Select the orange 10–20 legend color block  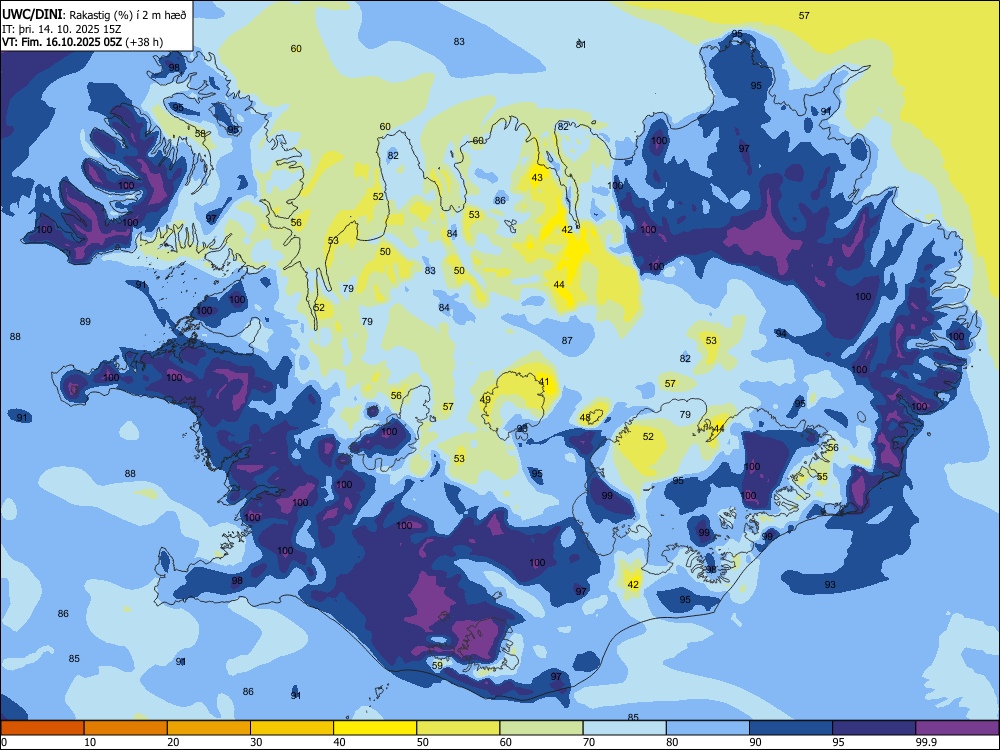pos(126,728)
